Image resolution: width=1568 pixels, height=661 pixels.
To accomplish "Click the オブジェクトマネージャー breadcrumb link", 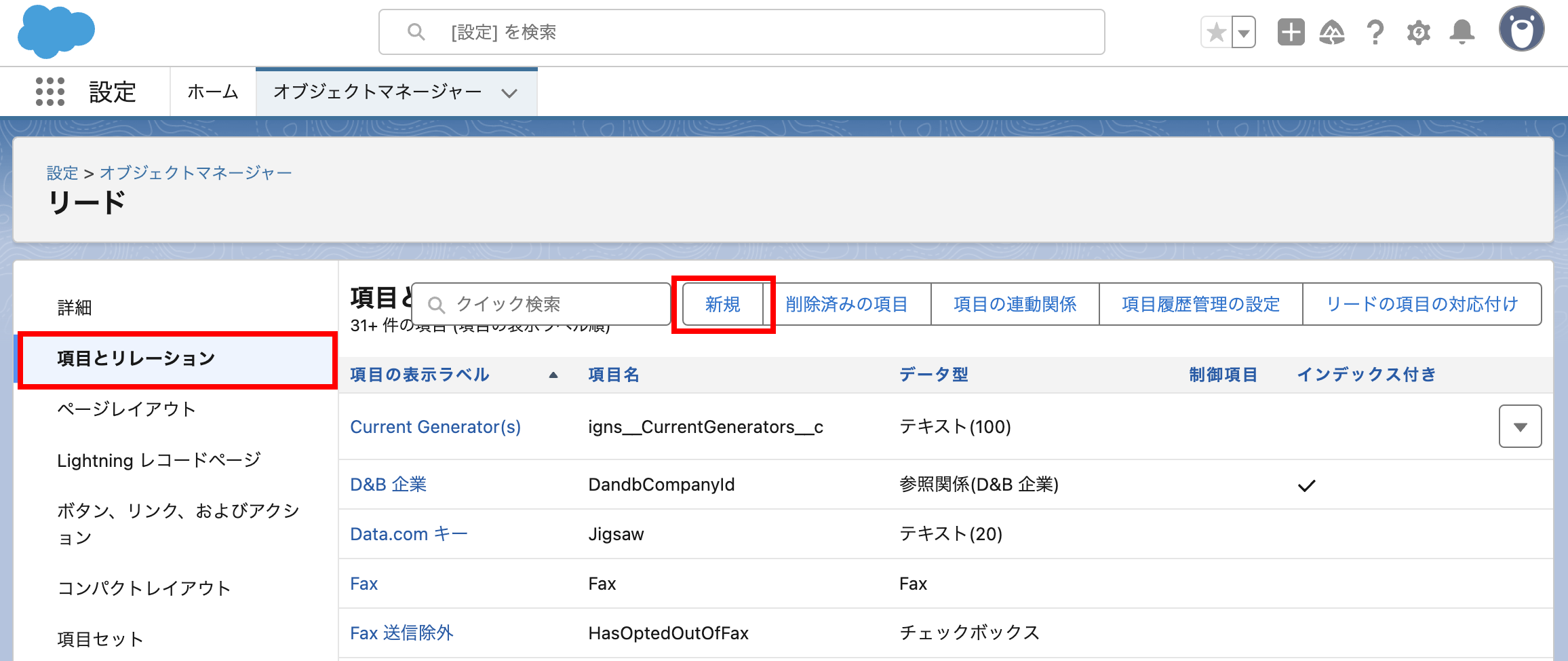I will [x=196, y=173].
